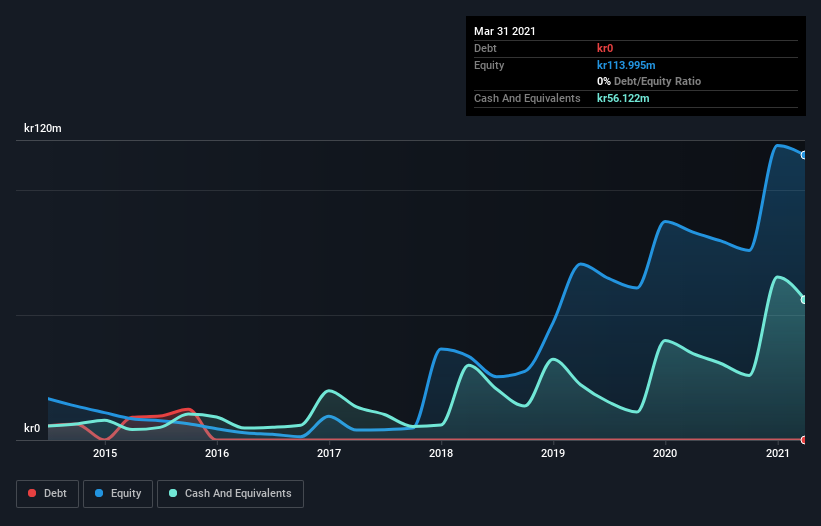Screen dimensions: 821x526
Task: Click the Cash And Equivalents tooltip row label
Action: tap(527, 98)
